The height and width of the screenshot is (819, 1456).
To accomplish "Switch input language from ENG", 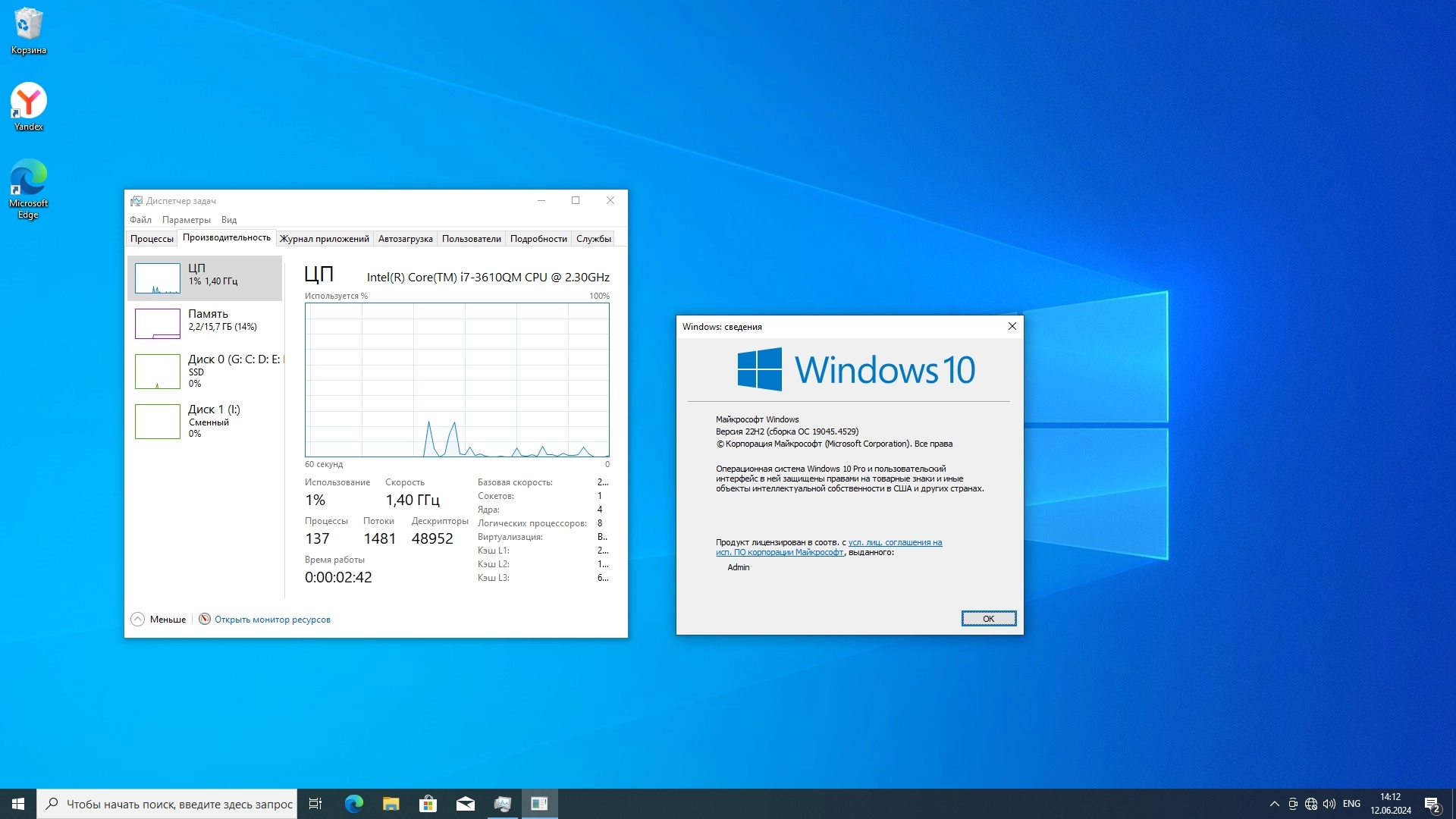I will pos(1351,804).
